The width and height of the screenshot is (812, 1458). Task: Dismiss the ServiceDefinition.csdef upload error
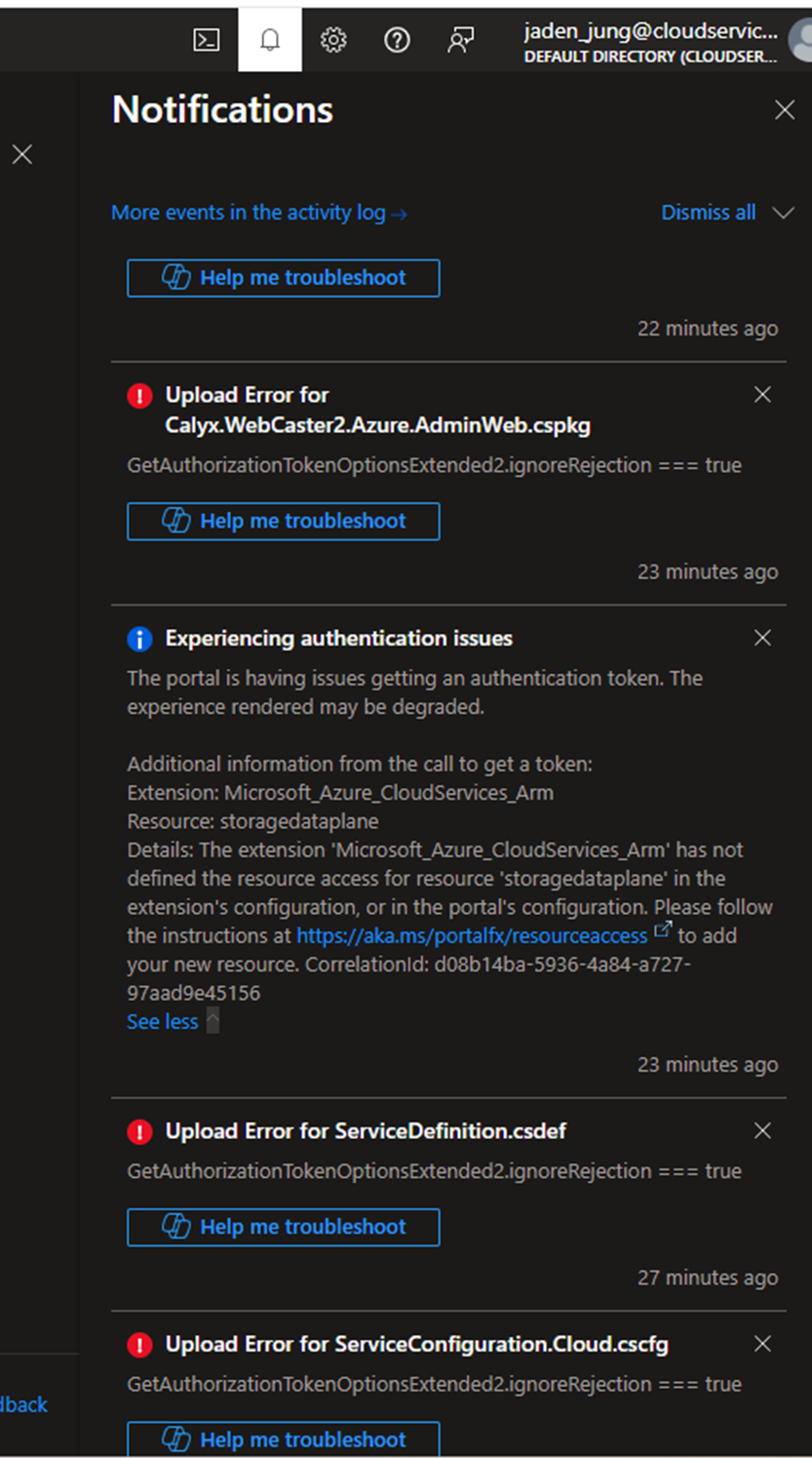(763, 1130)
